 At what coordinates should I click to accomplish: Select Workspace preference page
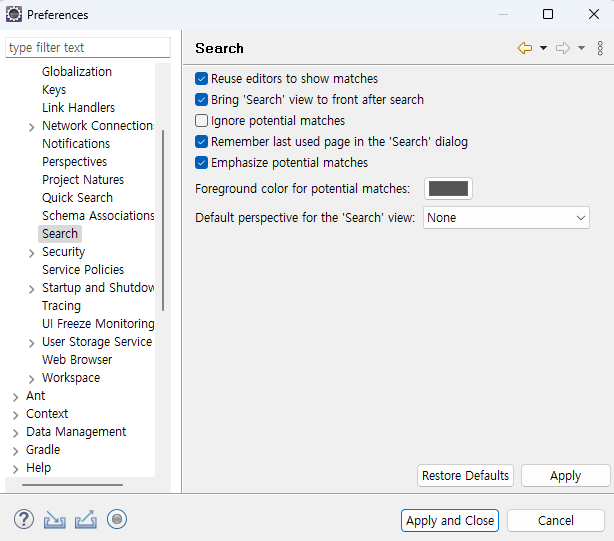pyautogui.click(x=71, y=378)
